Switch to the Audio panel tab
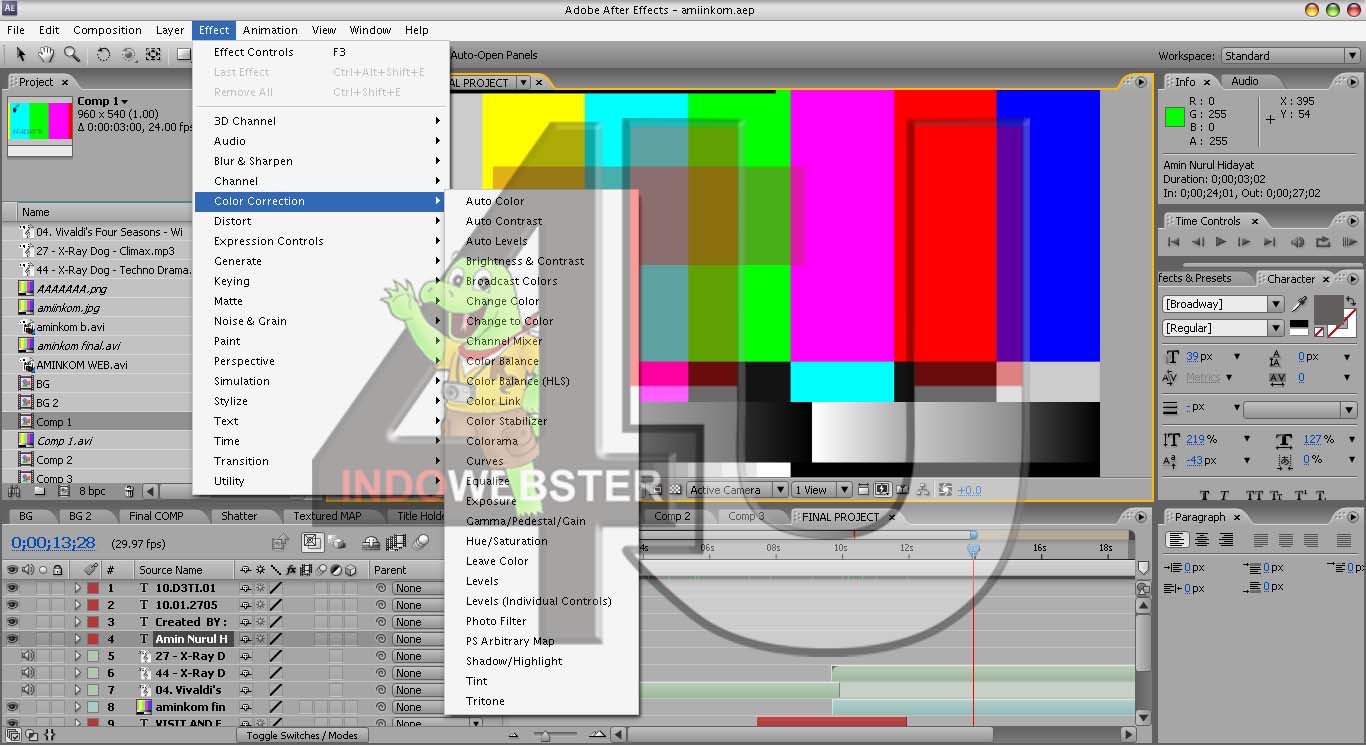The image size is (1366, 747). (x=1245, y=81)
